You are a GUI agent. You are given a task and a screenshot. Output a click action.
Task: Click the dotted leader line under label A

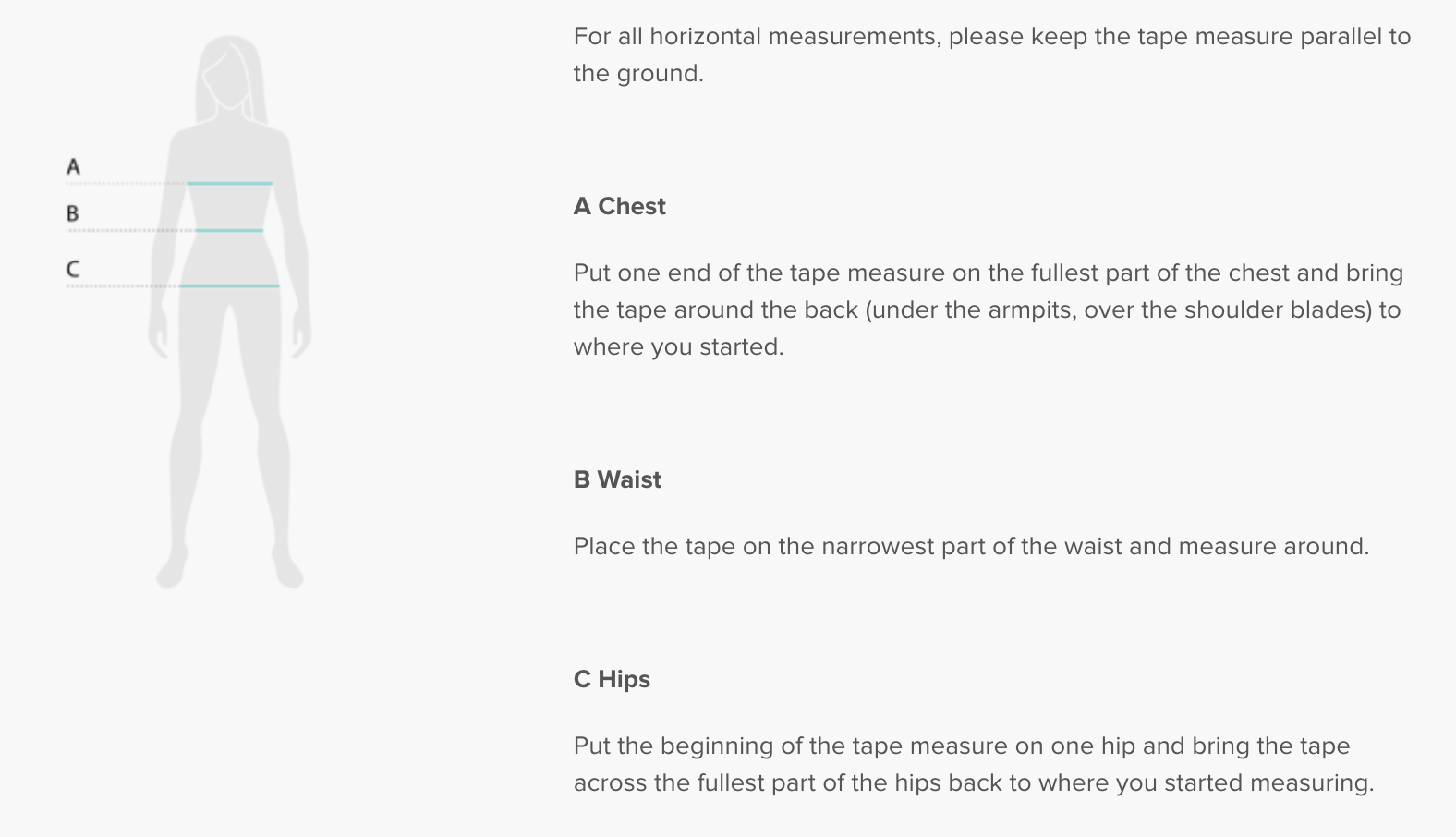pyautogui.click(x=125, y=184)
